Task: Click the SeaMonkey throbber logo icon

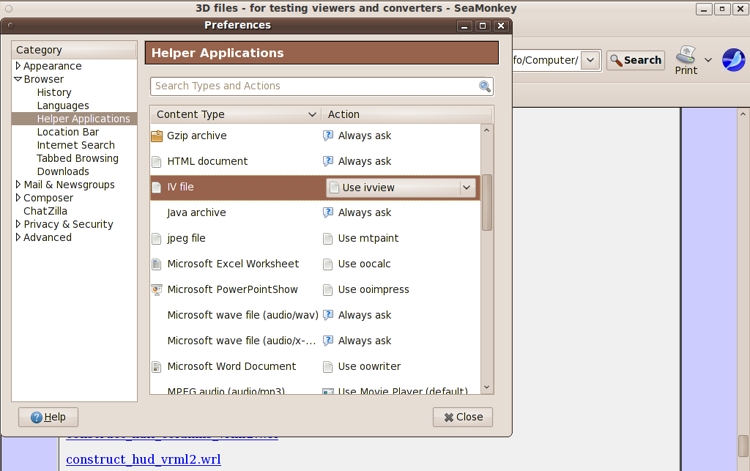Action: pyautogui.click(x=734, y=59)
